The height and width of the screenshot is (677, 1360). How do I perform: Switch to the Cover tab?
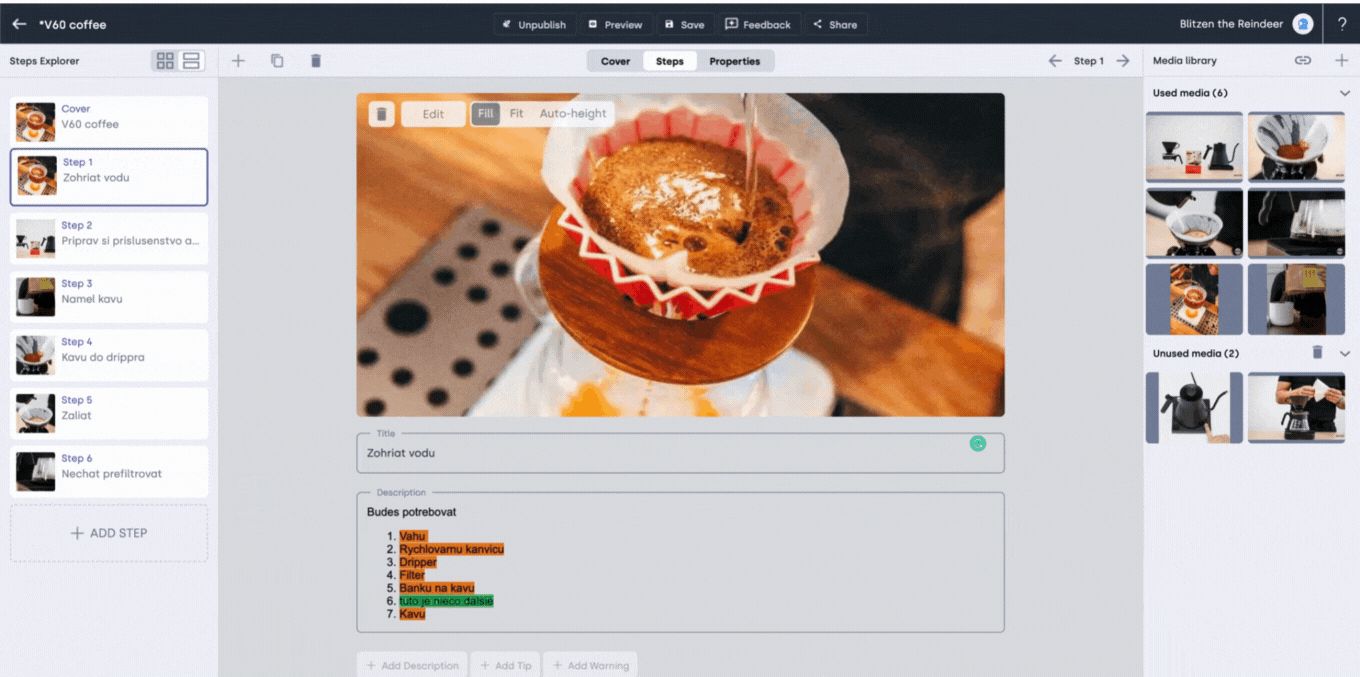(615, 61)
